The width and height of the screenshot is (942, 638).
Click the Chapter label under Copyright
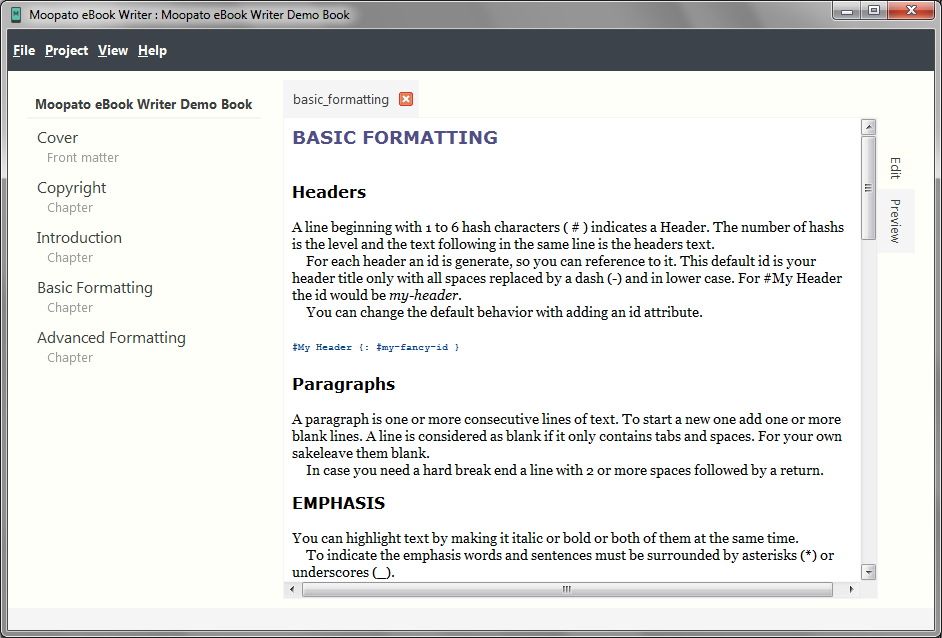click(x=70, y=208)
